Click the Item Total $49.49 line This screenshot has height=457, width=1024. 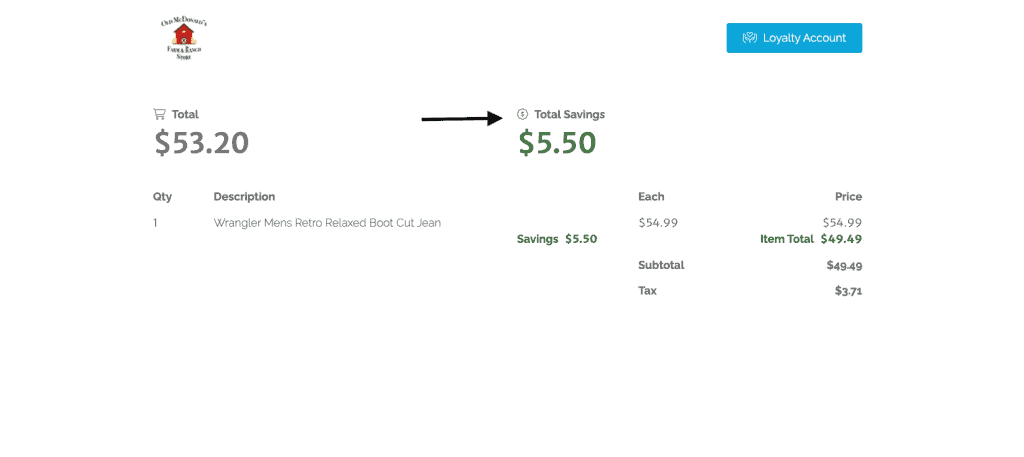tap(811, 239)
